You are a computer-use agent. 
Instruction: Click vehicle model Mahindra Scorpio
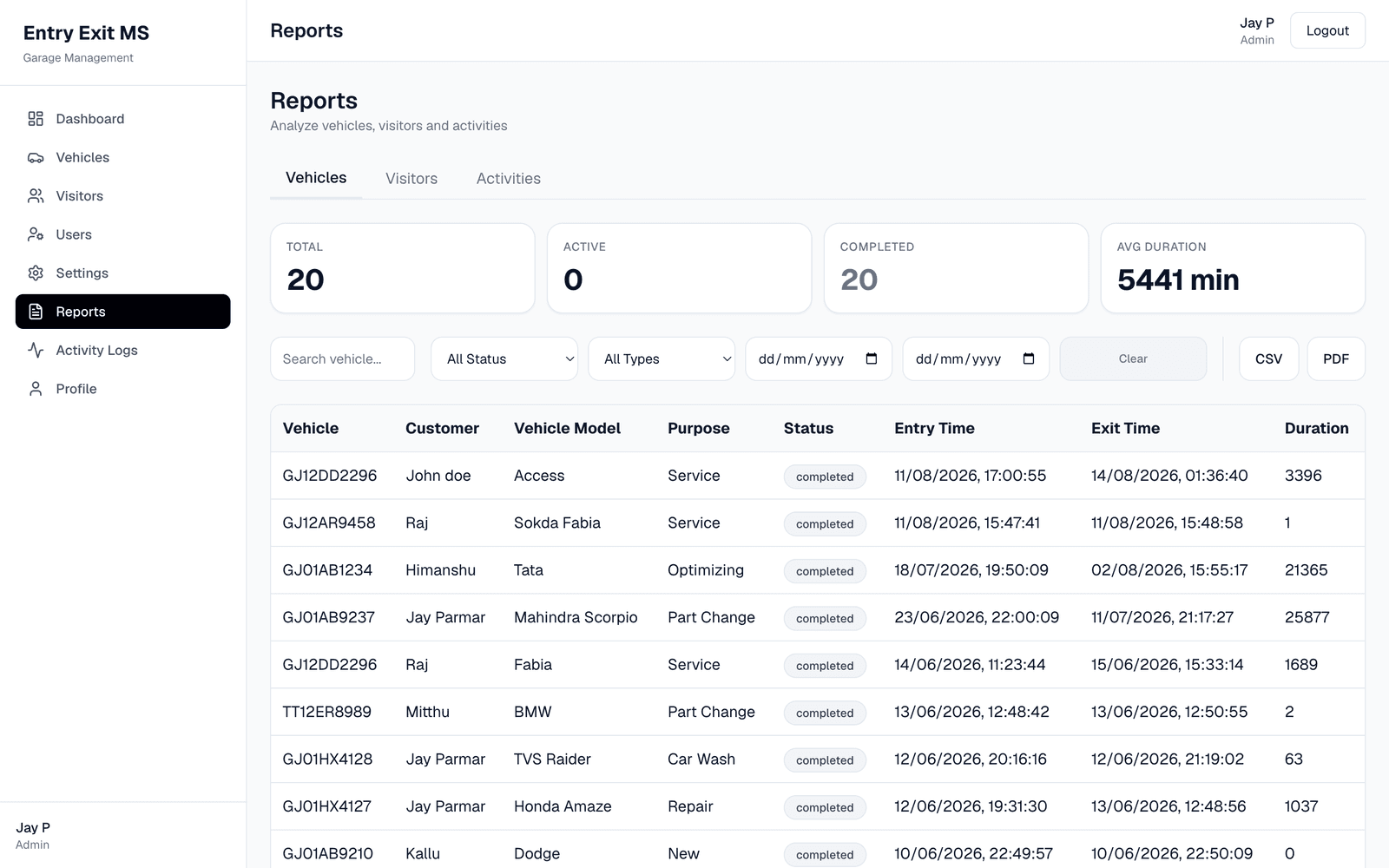[576, 617]
